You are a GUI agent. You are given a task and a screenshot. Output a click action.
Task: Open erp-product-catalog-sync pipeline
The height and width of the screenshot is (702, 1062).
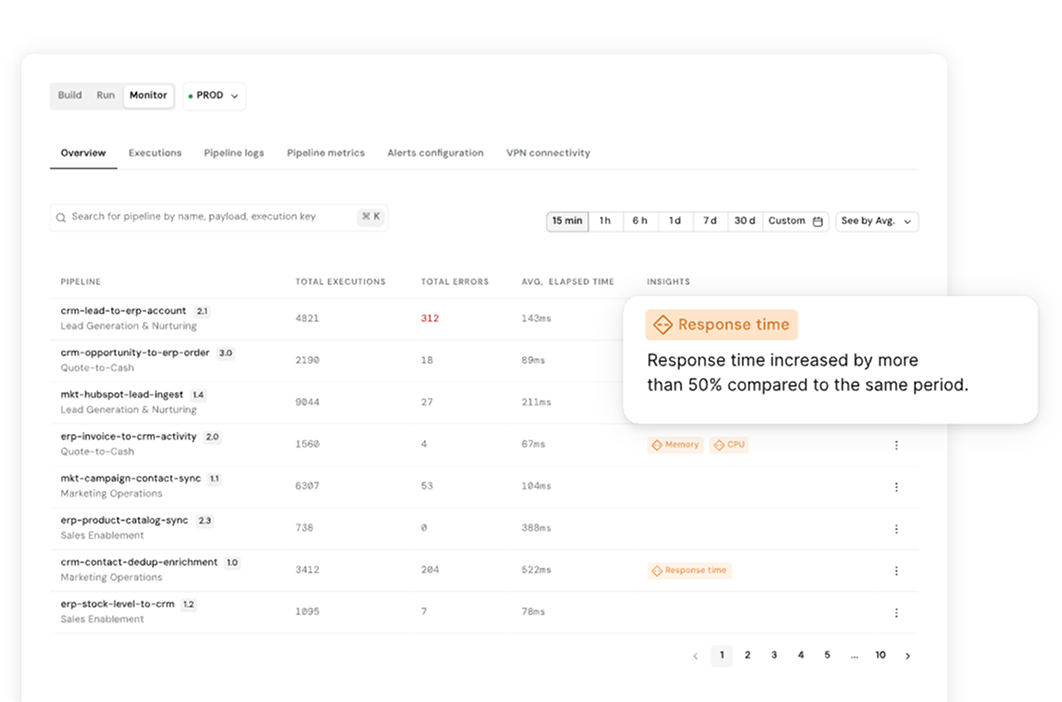pos(125,521)
